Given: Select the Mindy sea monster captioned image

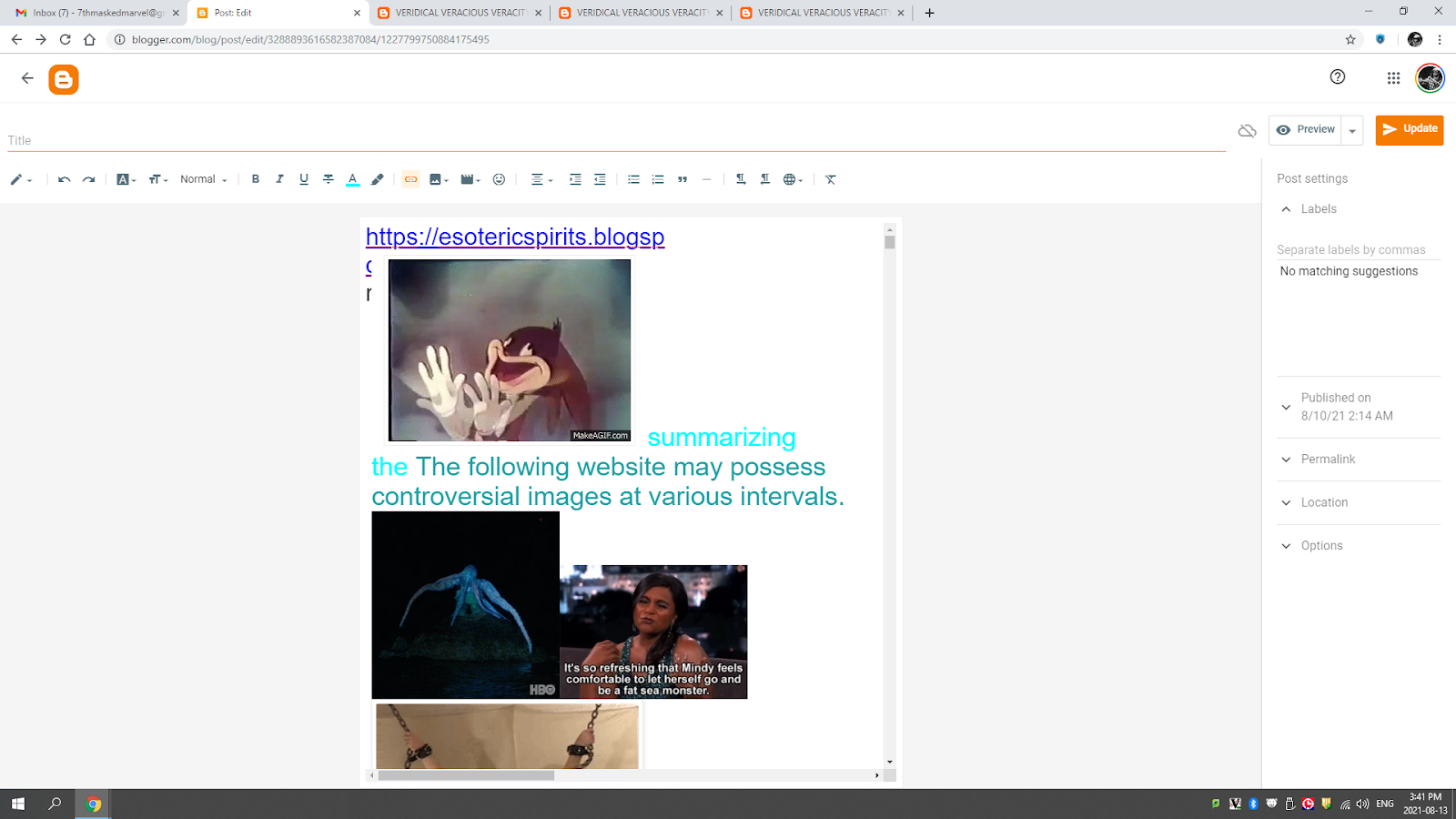Looking at the screenshot, I should (653, 632).
